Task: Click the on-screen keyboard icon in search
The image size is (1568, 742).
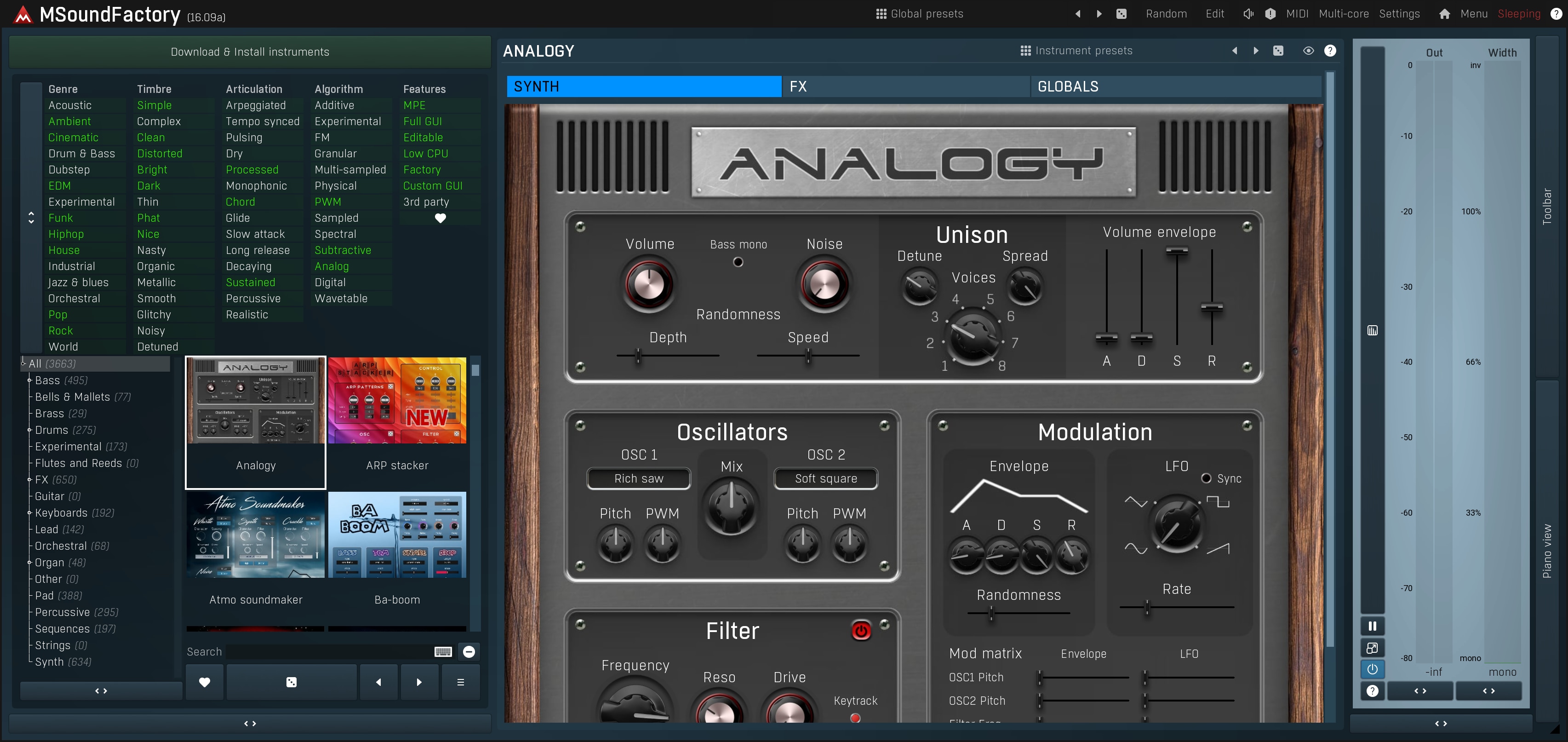Action: click(443, 652)
